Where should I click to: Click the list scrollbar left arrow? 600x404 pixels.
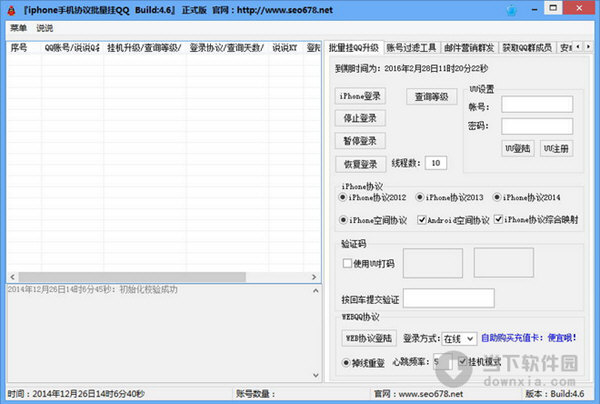coord(13,277)
